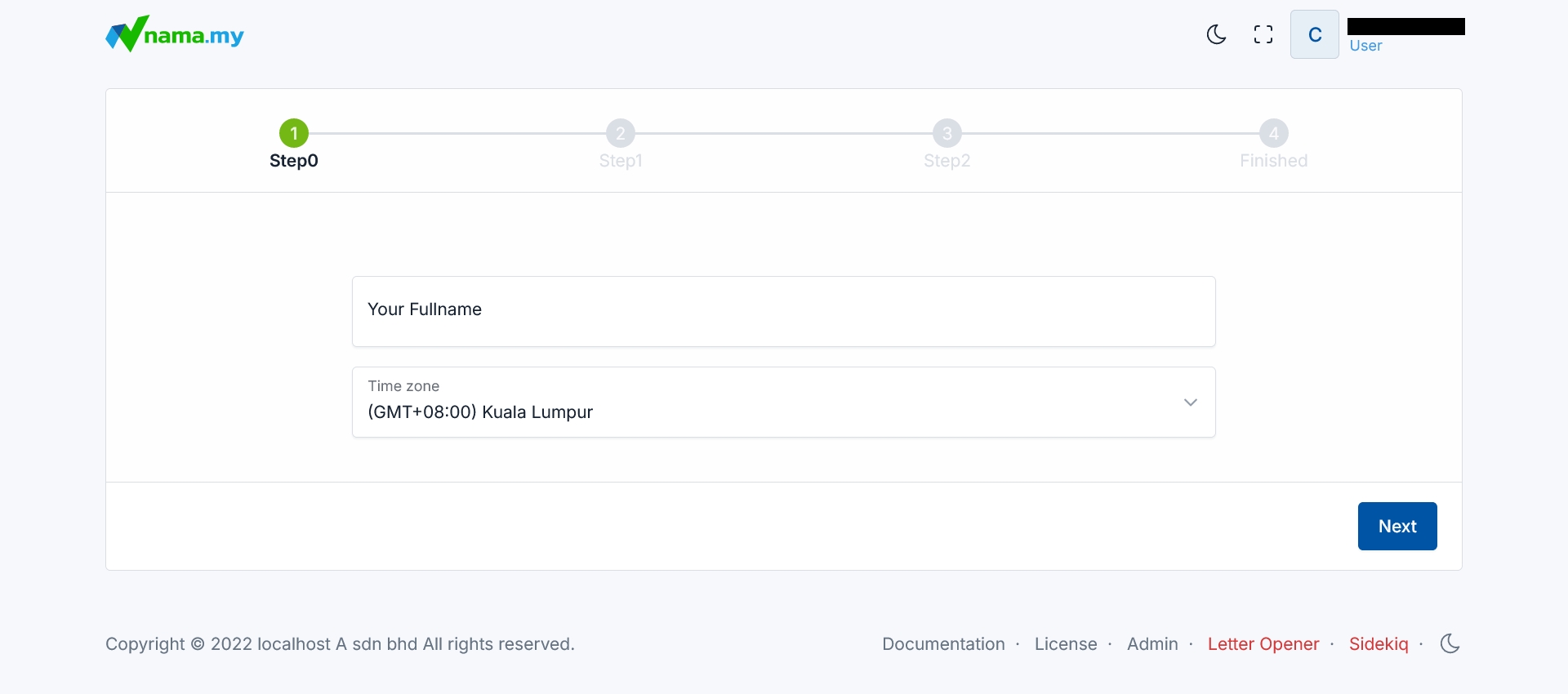The height and width of the screenshot is (694, 1568).
Task: Open the Letter Opener link
Action: click(x=1263, y=644)
